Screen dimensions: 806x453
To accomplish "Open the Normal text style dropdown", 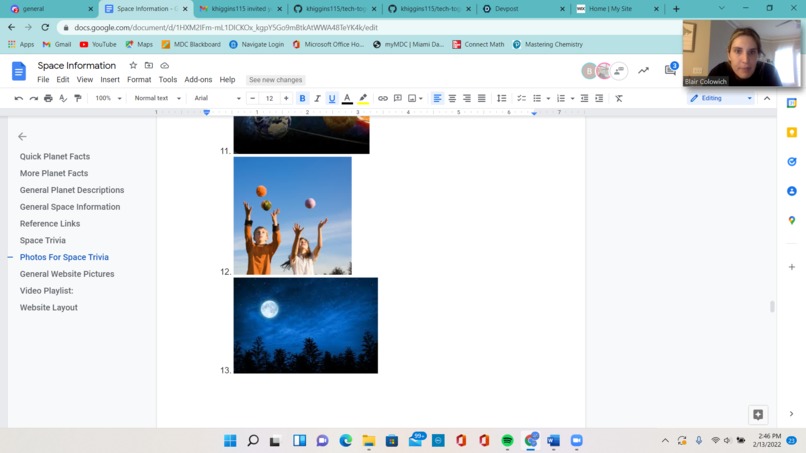I will tap(157, 98).
